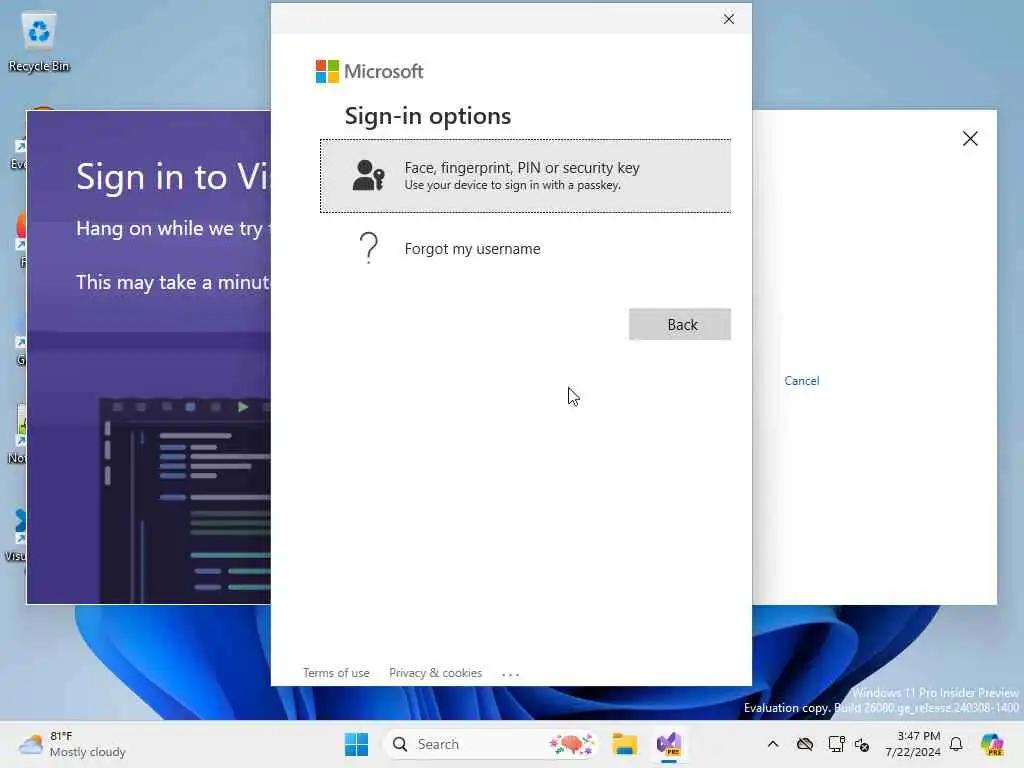Click the search highlights brain icon
This screenshot has width=1024, height=768.
(571, 744)
